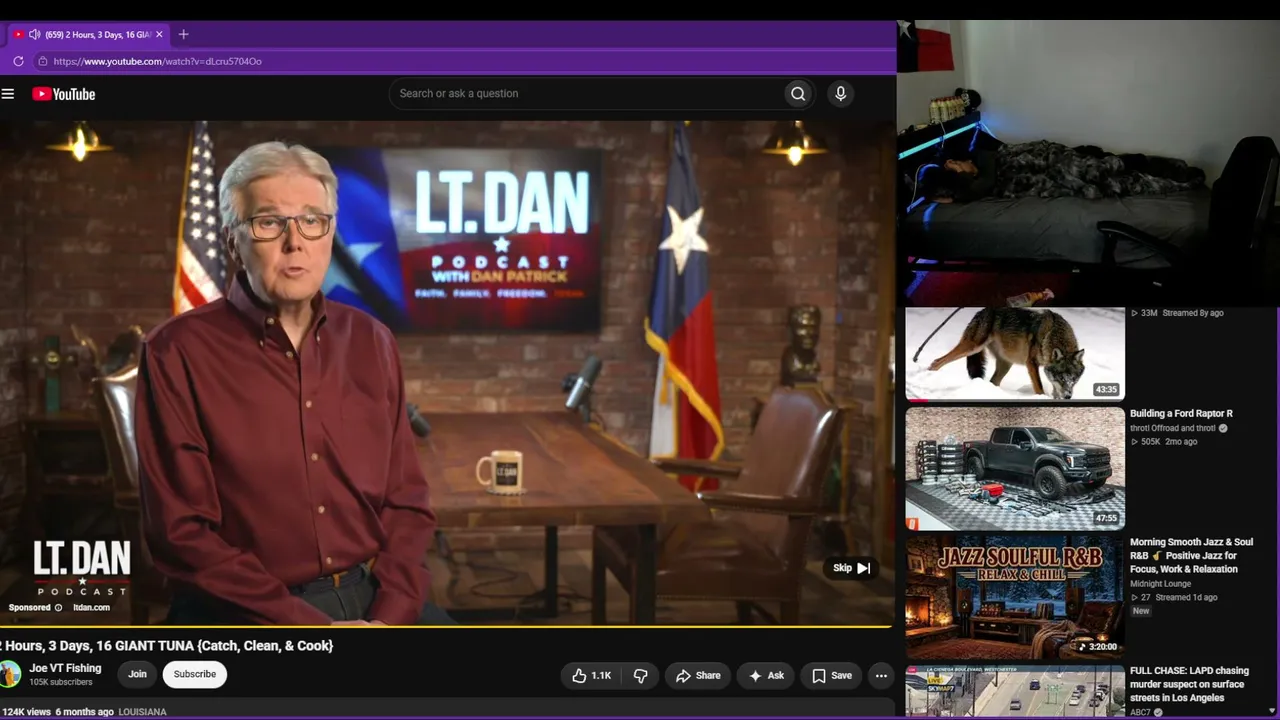Subscribe to Joe VT Fishing

point(195,674)
